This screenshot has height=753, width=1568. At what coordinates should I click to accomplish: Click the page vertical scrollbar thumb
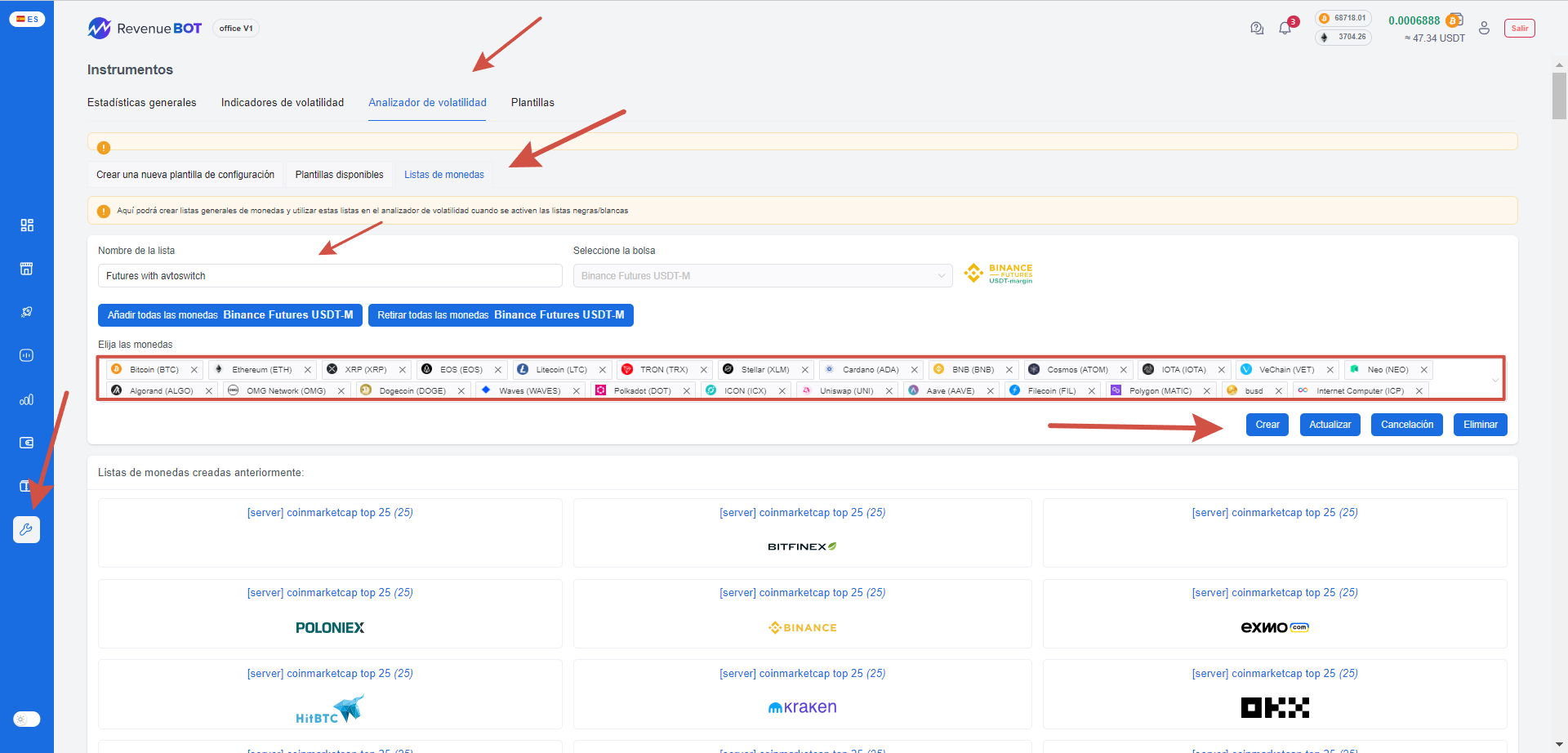[x=1559, y=96]
